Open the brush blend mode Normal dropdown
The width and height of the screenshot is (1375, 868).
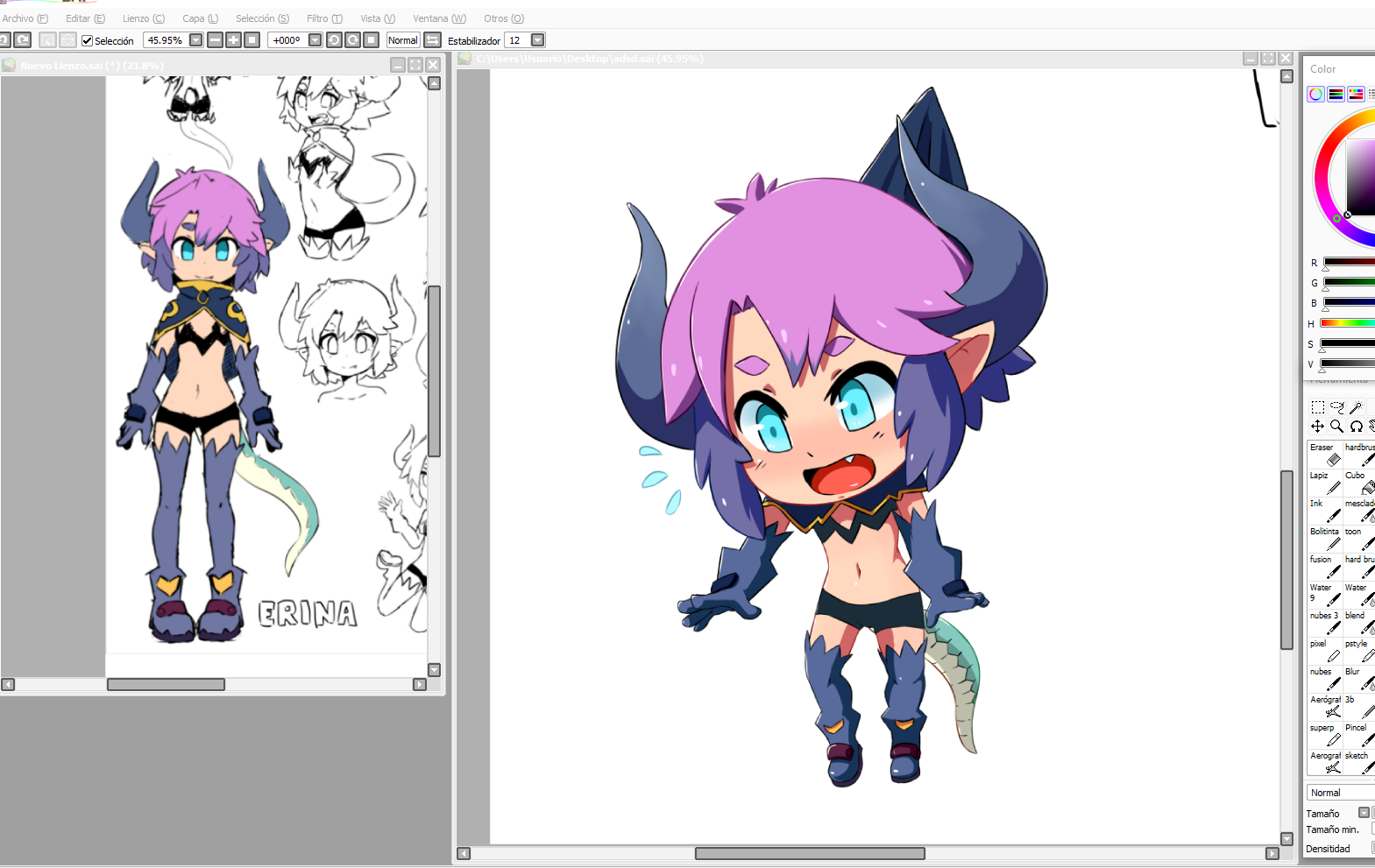coord(1341,793)
